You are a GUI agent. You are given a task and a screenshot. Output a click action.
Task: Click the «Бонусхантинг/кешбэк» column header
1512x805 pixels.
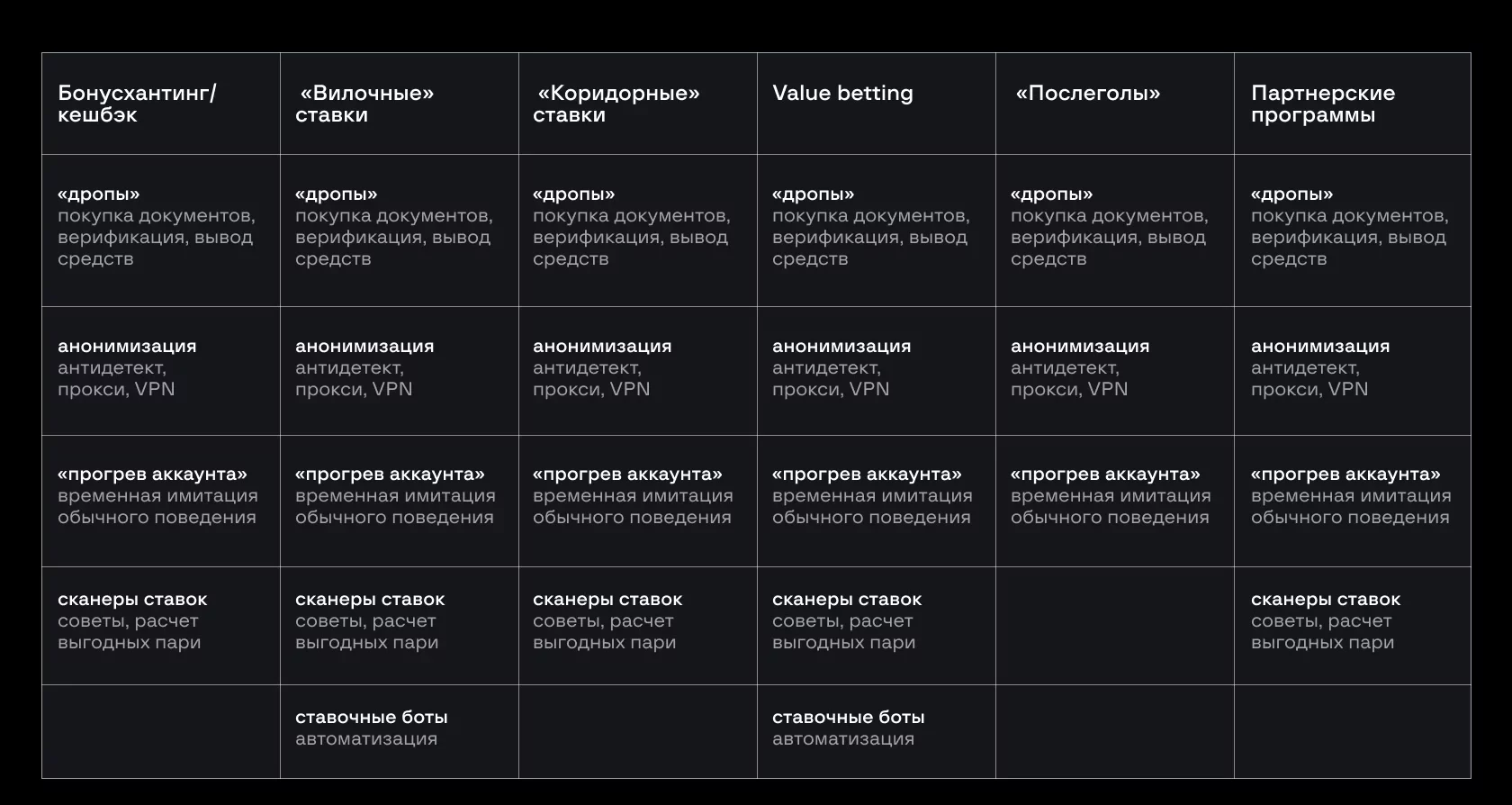137,104
